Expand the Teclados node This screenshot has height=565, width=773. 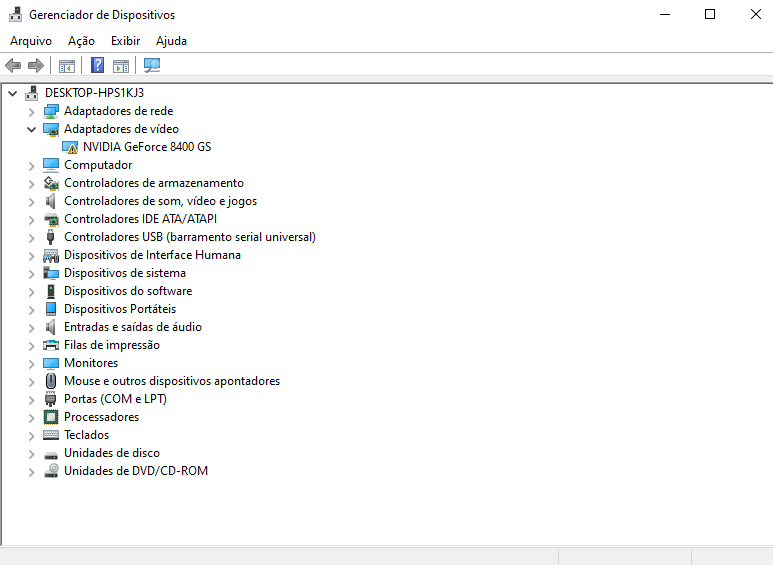click(32, 436)
